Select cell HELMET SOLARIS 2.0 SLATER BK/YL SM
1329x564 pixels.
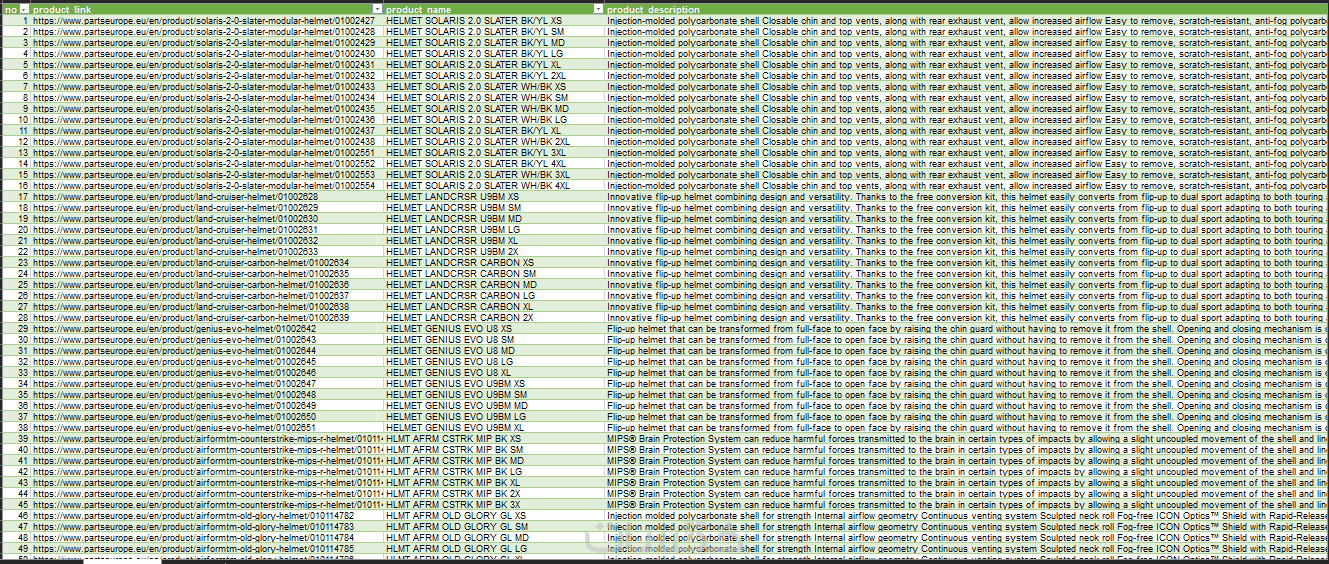click(494, 31)
